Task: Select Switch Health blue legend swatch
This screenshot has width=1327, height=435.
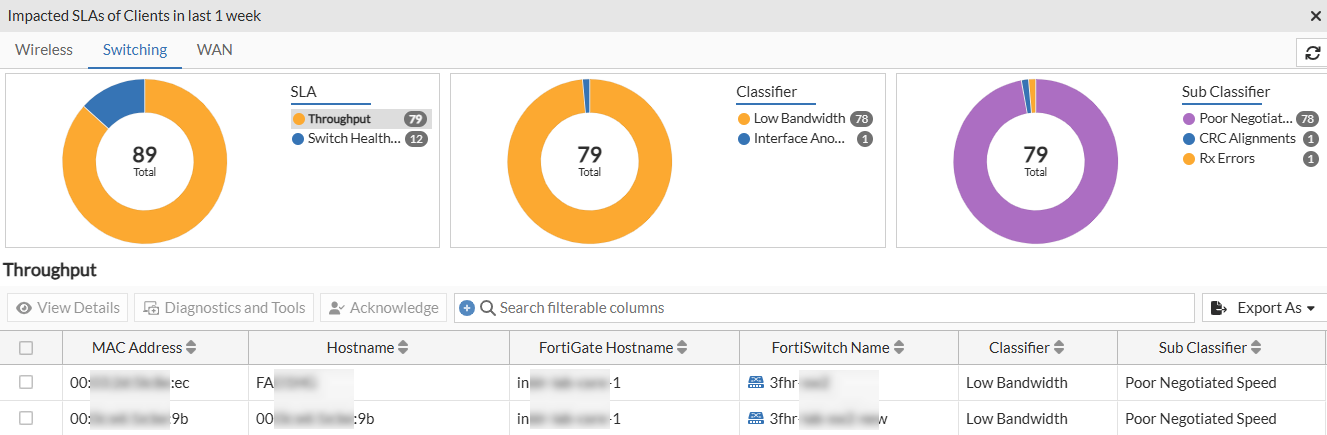Action: pyautogui.click(x=298, y=139)
